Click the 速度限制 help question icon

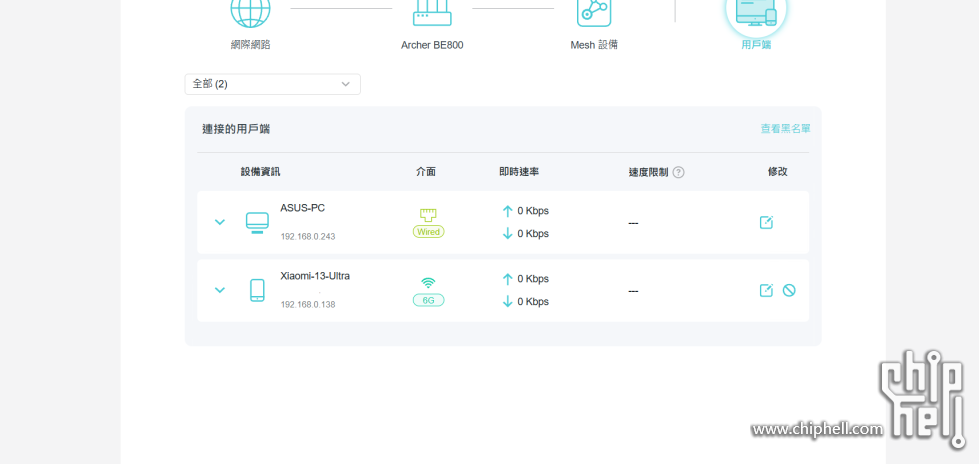click(679, 172)
